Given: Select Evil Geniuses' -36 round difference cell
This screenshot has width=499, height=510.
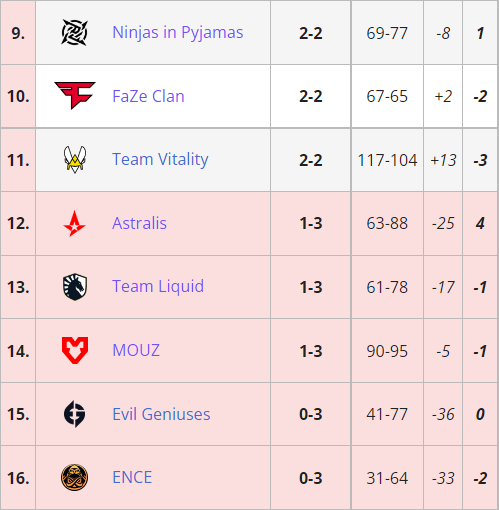Looking at the screenshot, I should [443, 414].
